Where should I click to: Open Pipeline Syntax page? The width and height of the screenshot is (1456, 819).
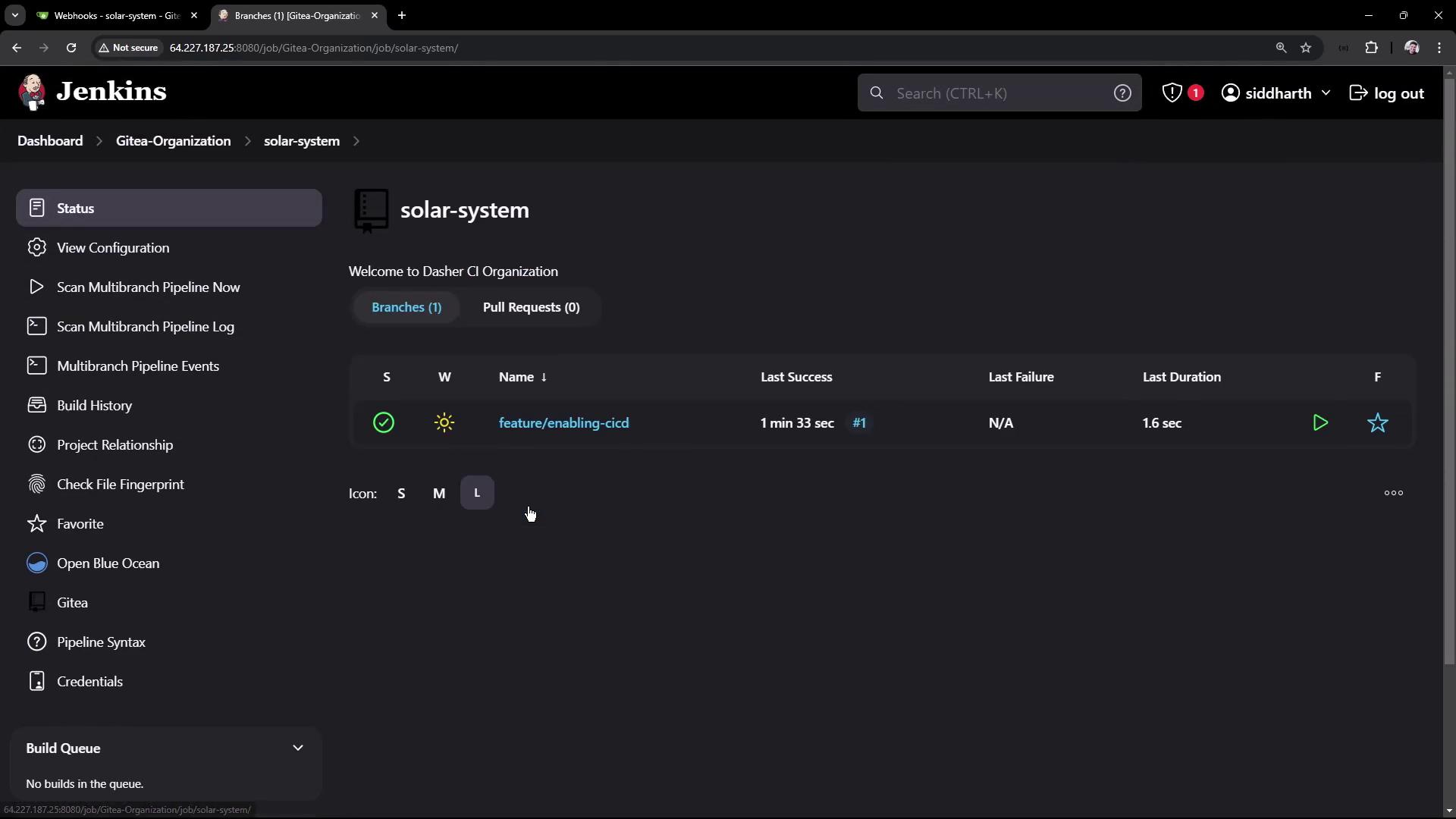pyautogui.click(x=101, y=642)
